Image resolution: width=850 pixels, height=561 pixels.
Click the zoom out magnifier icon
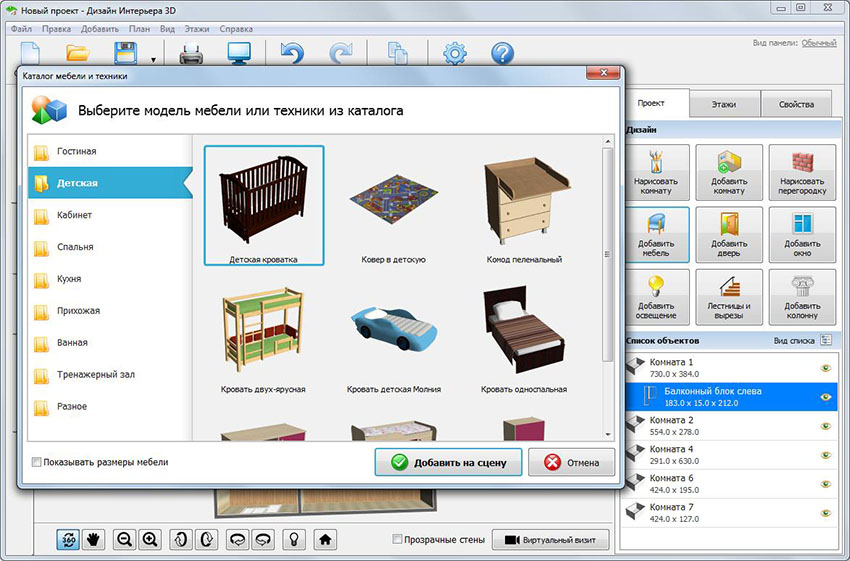125,539
